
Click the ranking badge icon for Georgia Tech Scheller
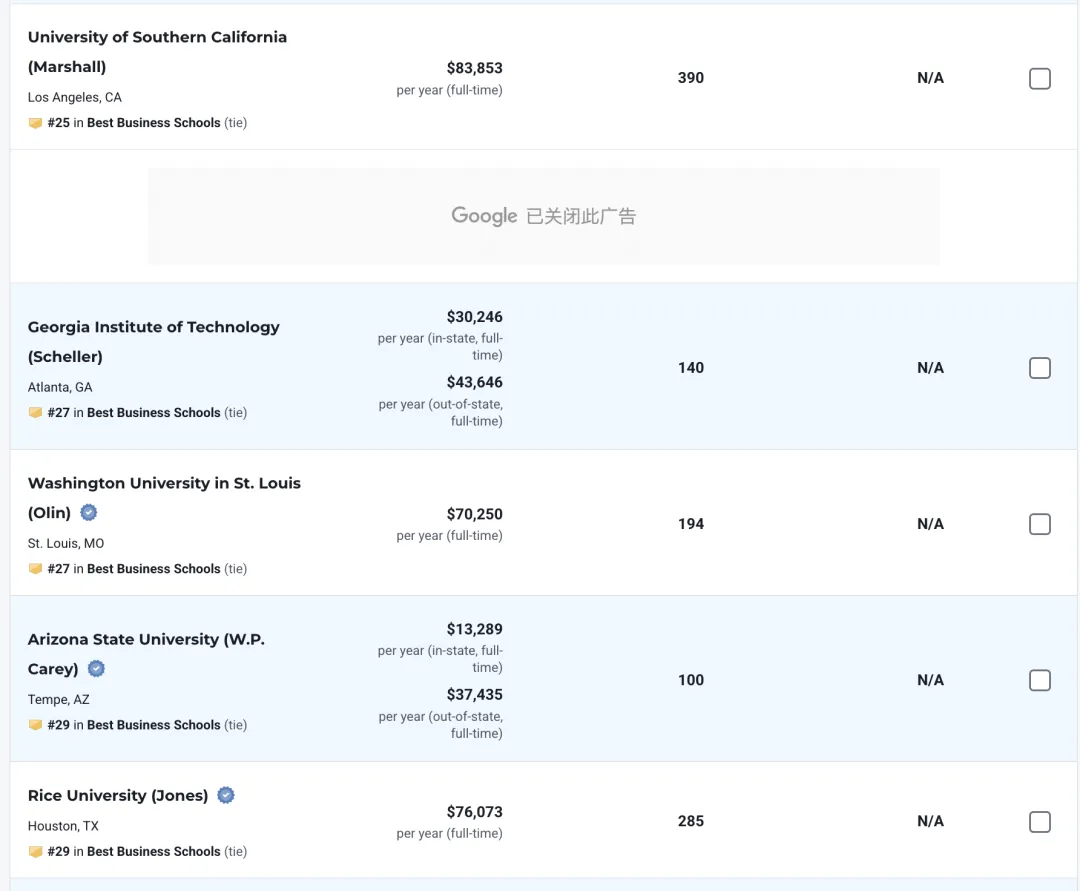[36, 413]
